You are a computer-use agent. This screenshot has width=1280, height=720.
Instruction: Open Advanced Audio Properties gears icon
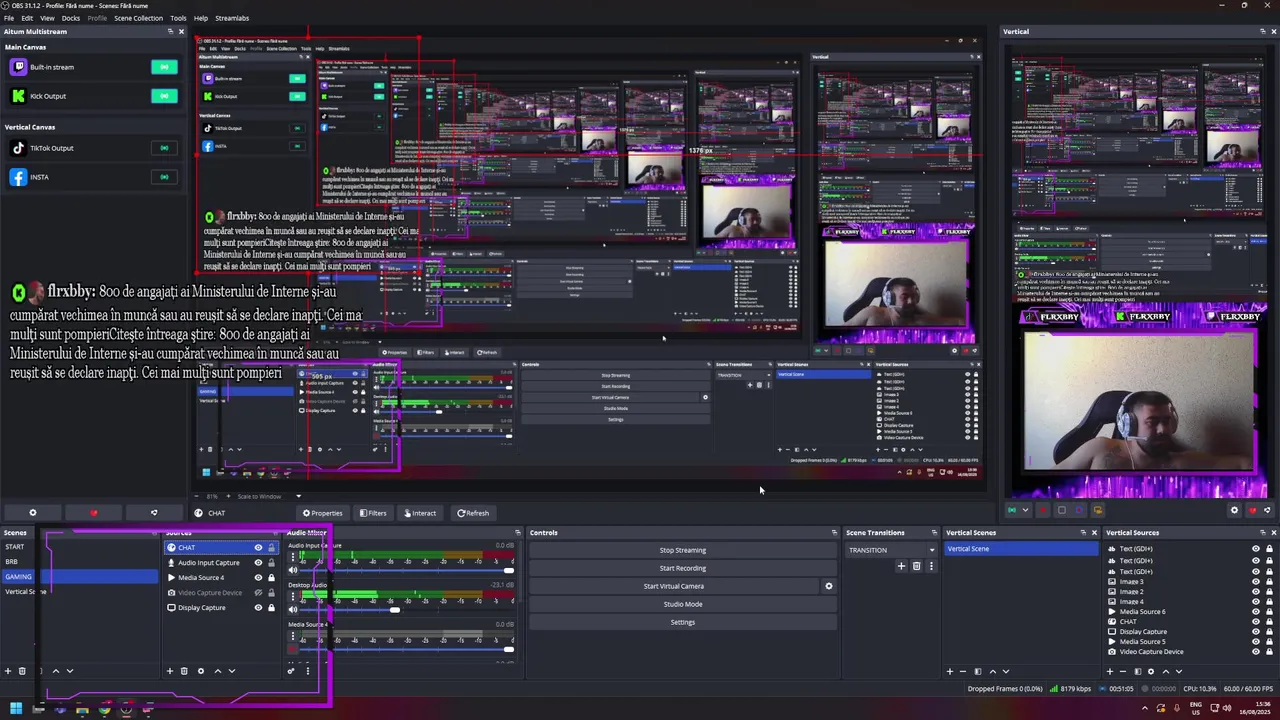point(292,671)
